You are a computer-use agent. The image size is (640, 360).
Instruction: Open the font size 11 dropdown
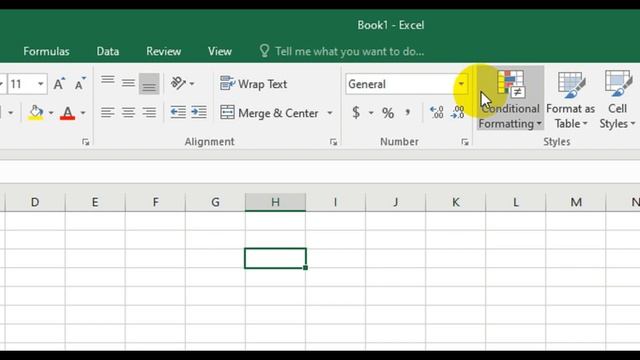pos(40,84)
